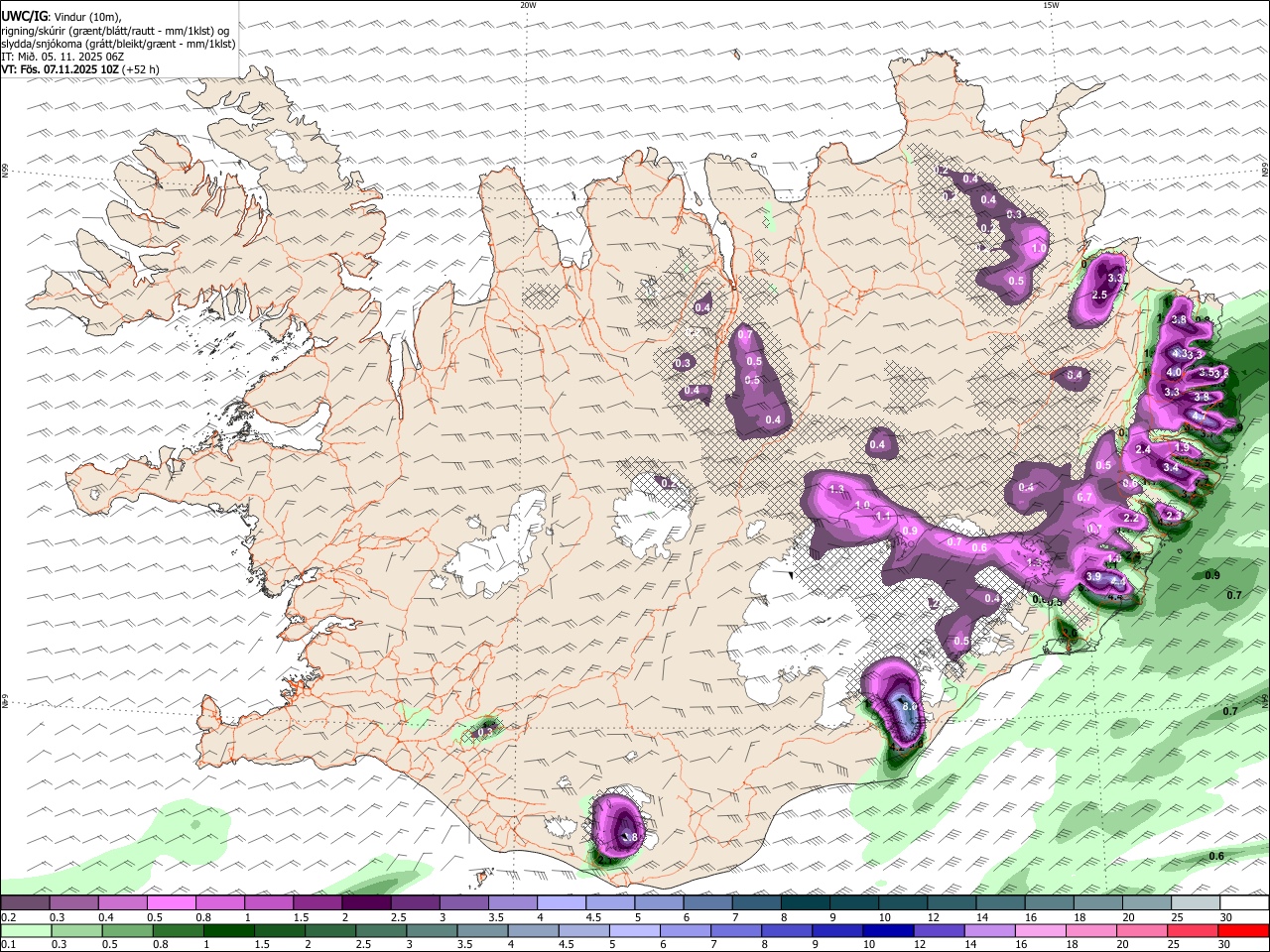Click the white swatch ending the snow legend

[1243, 902]
